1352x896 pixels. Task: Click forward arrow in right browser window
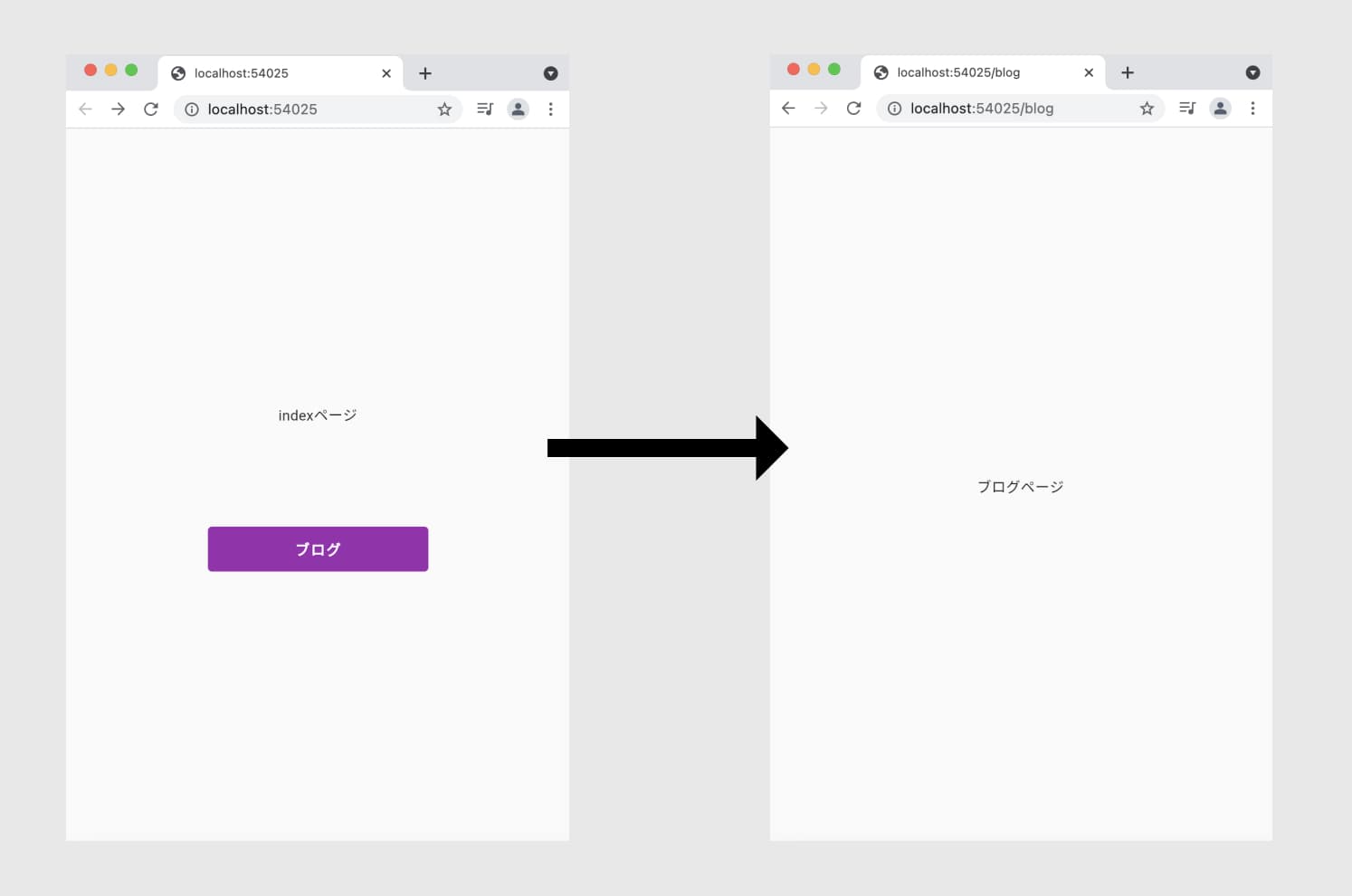click(x=821, y=108)
